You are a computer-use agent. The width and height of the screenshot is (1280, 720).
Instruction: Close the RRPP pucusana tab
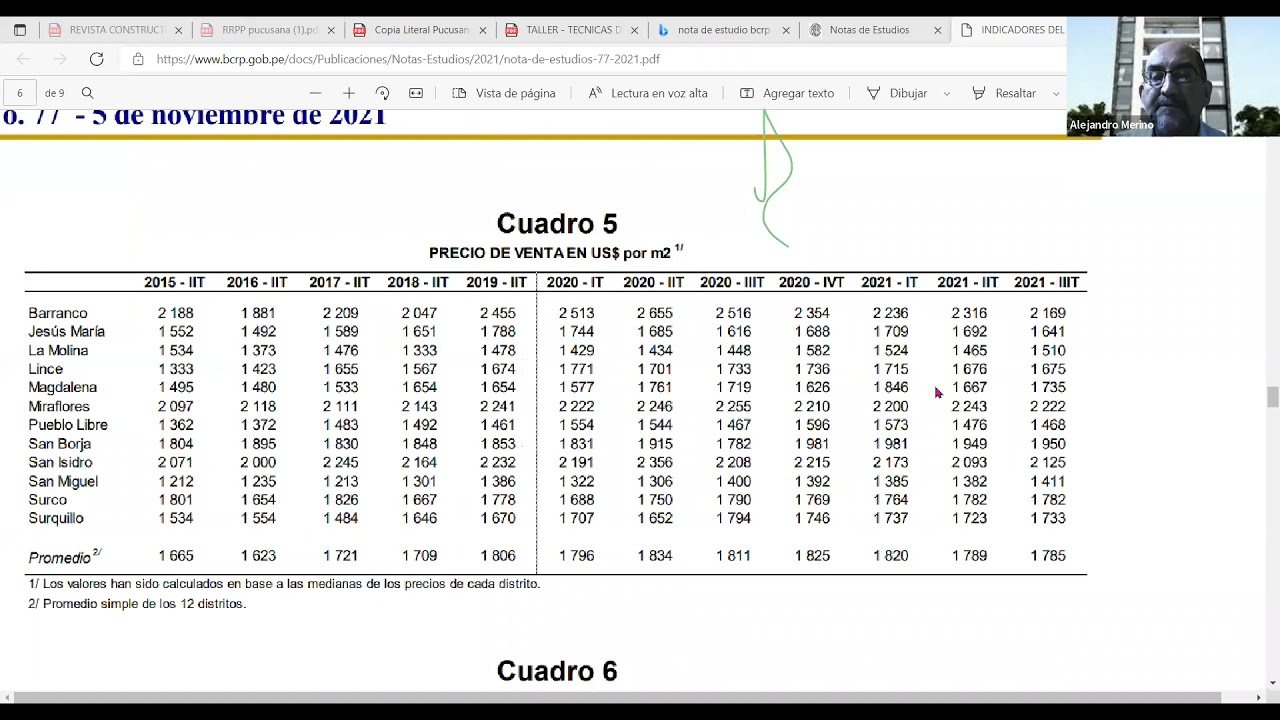331,30
